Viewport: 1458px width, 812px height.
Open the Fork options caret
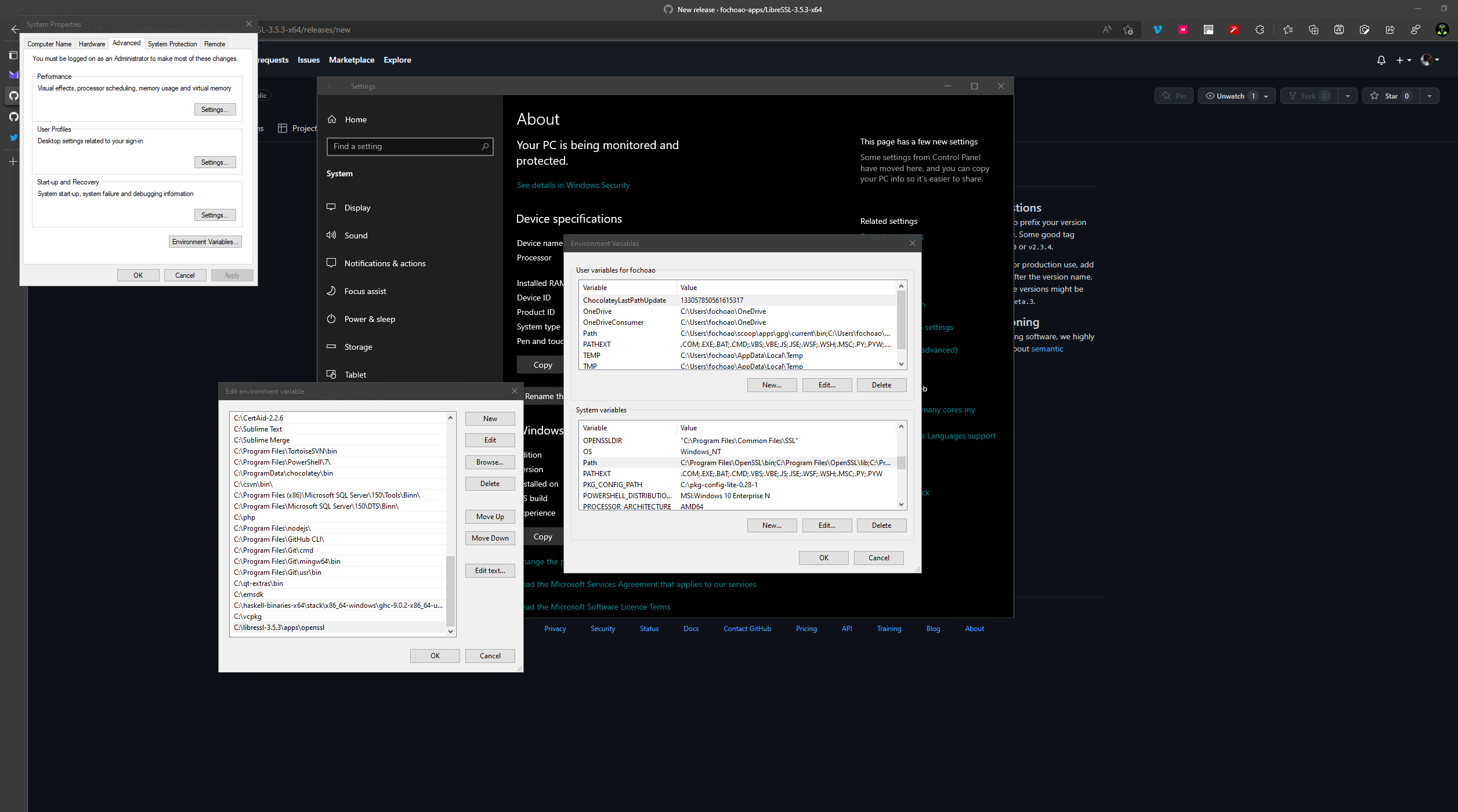point(1347,96)
